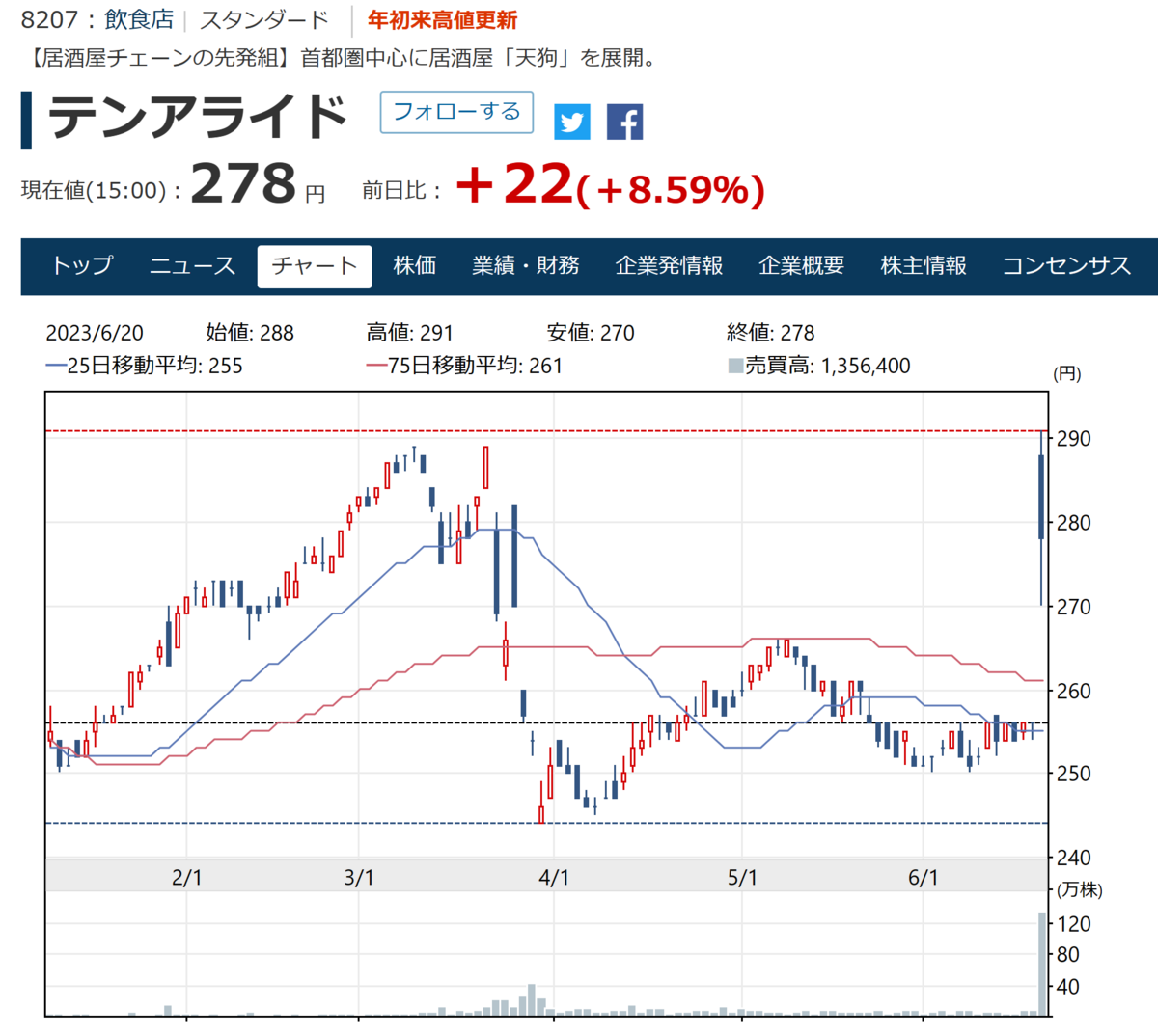Viewport: 1158px width, 1036px height.
Task: Click 年初来高値更新 label
Action: [x=442, y=19]
